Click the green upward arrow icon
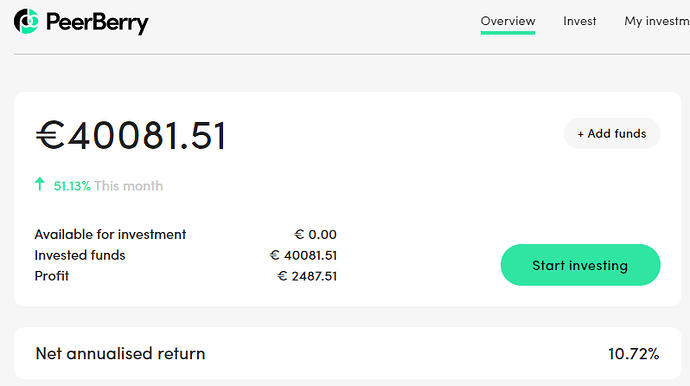 (x=40, y=184)
